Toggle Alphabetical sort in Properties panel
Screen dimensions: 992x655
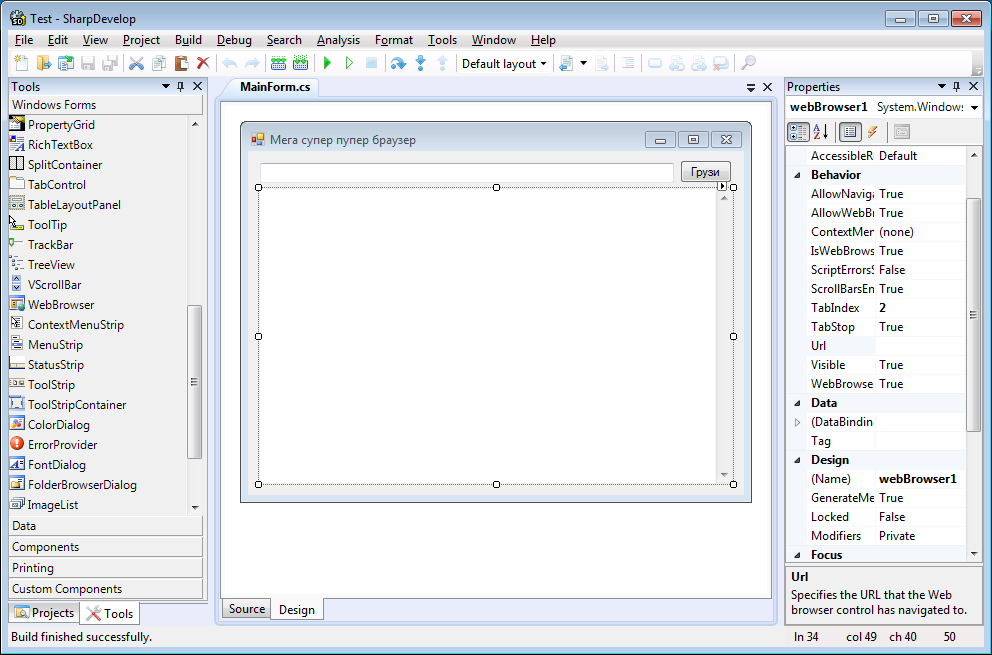[820, 132]
